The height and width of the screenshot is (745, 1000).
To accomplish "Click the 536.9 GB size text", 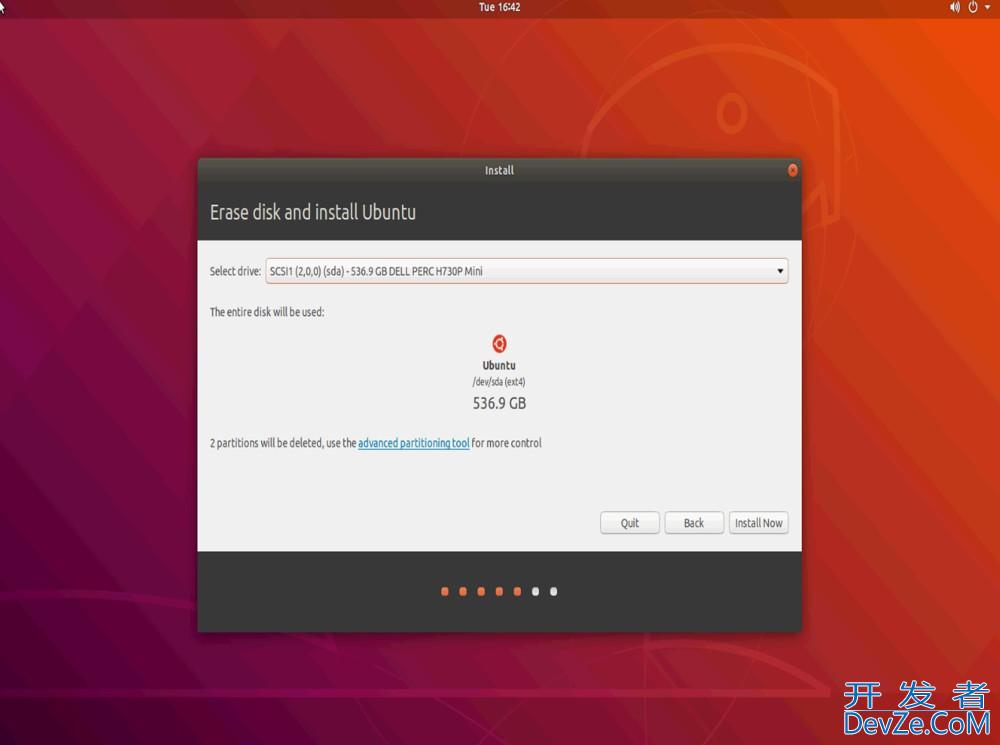I will tap(499, 403).
